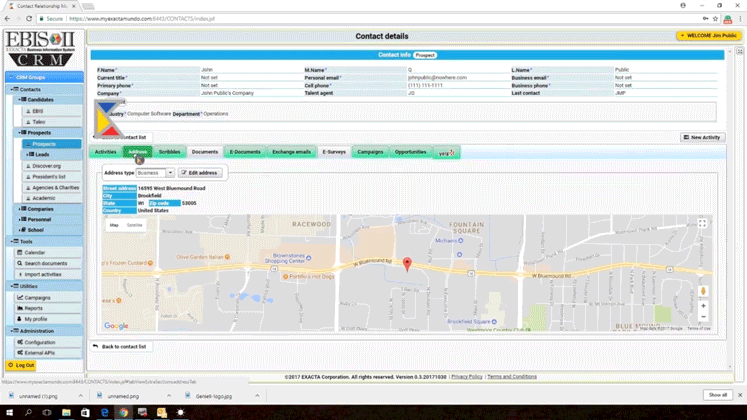The width and height of the screenshot is (747, 420).
Task: Bookmark this page with the star
Action: [x=715, y=19]
